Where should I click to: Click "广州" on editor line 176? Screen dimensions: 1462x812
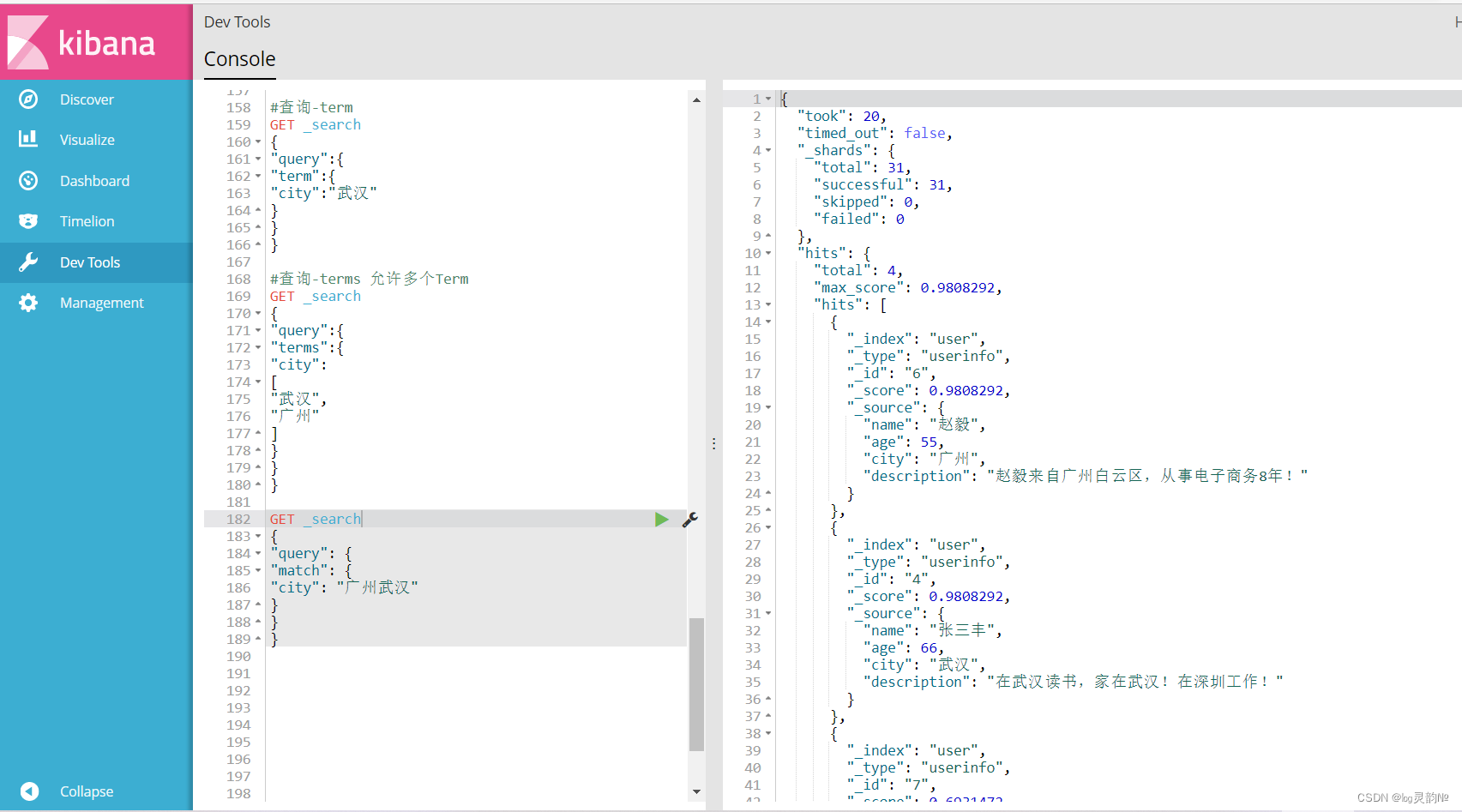click(295, 416)
